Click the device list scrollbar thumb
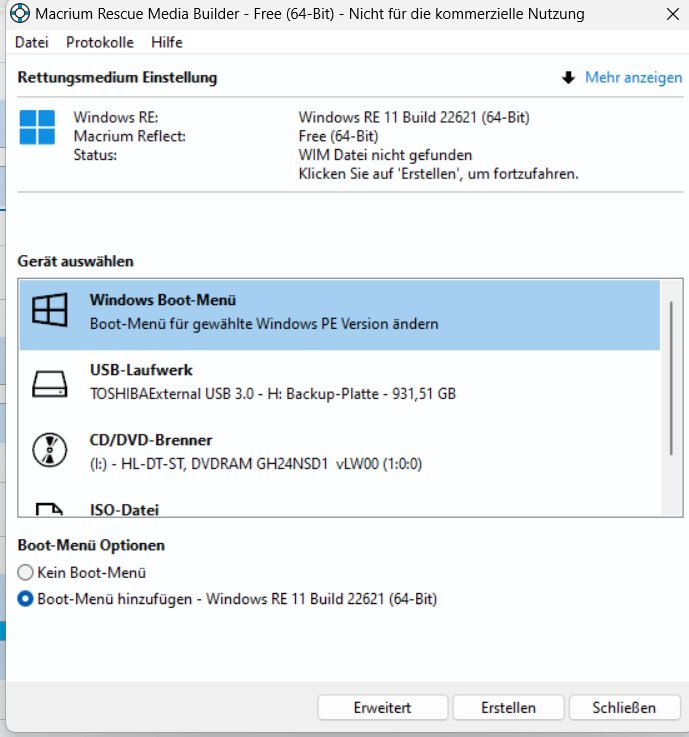The image size is (689, 737). coord(671,378)
